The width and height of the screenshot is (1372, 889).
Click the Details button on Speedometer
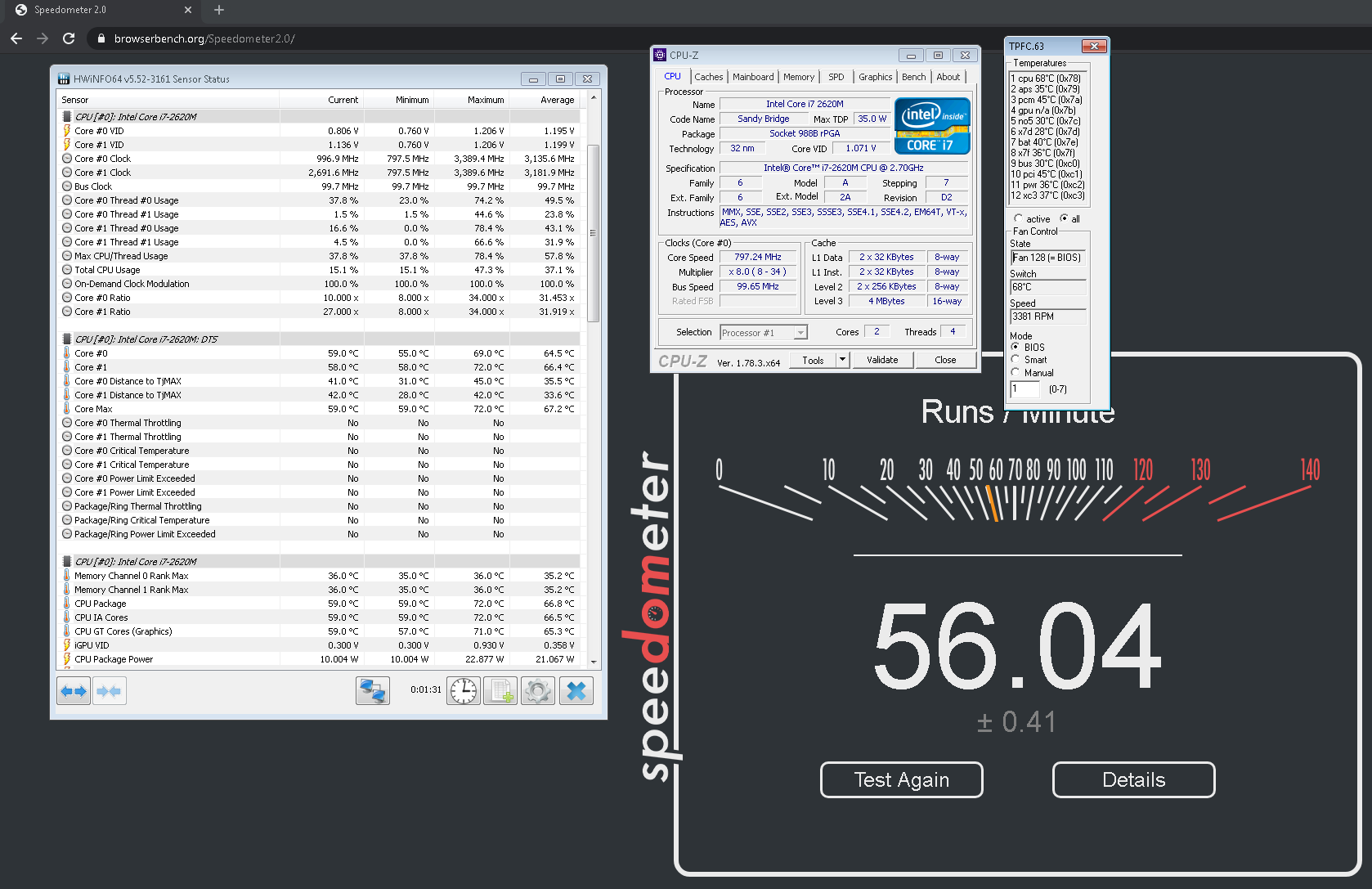(x=1134, y=779)
